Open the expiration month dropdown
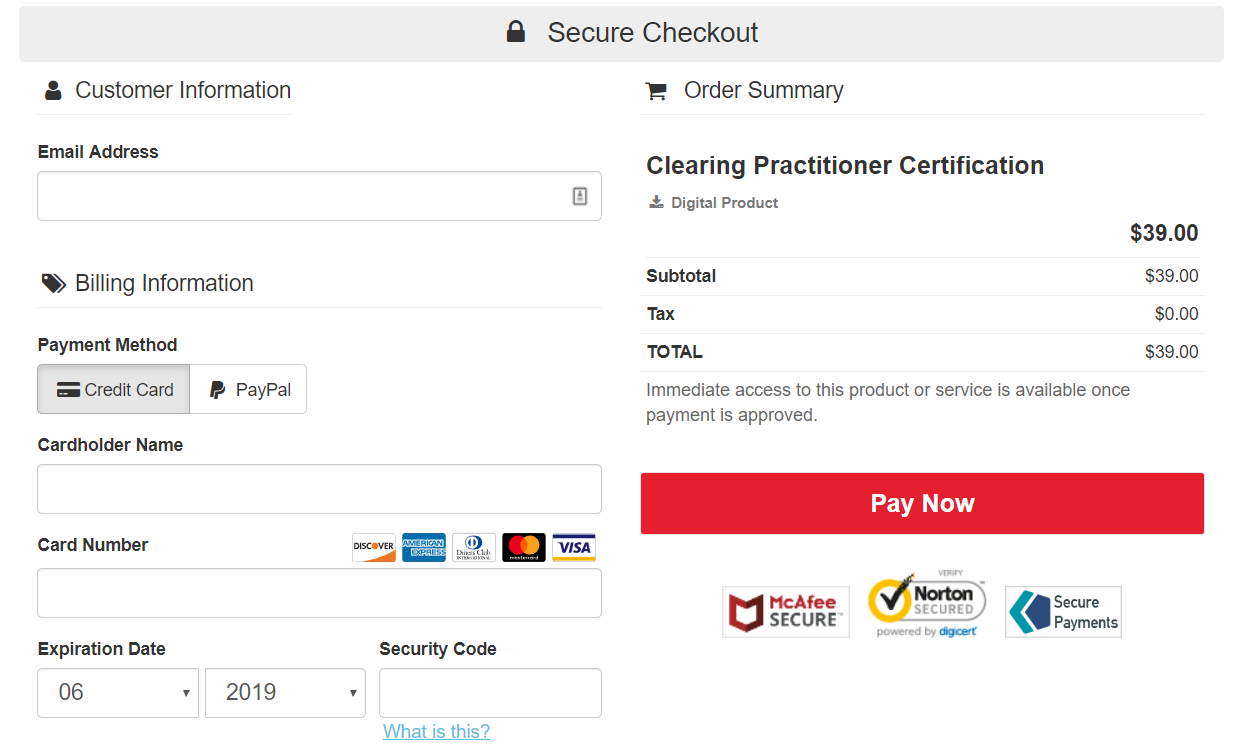Screen dimensions: 1235x756 118,692
